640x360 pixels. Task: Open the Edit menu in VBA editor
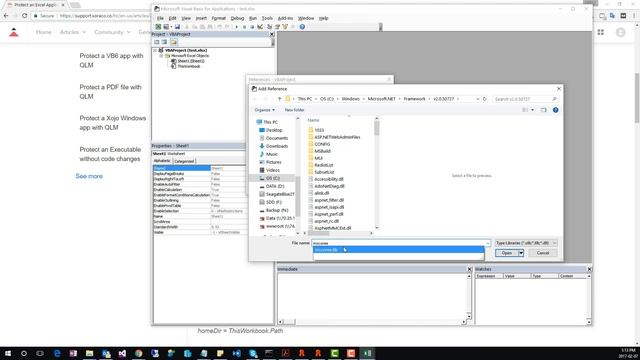coord(173,18)
